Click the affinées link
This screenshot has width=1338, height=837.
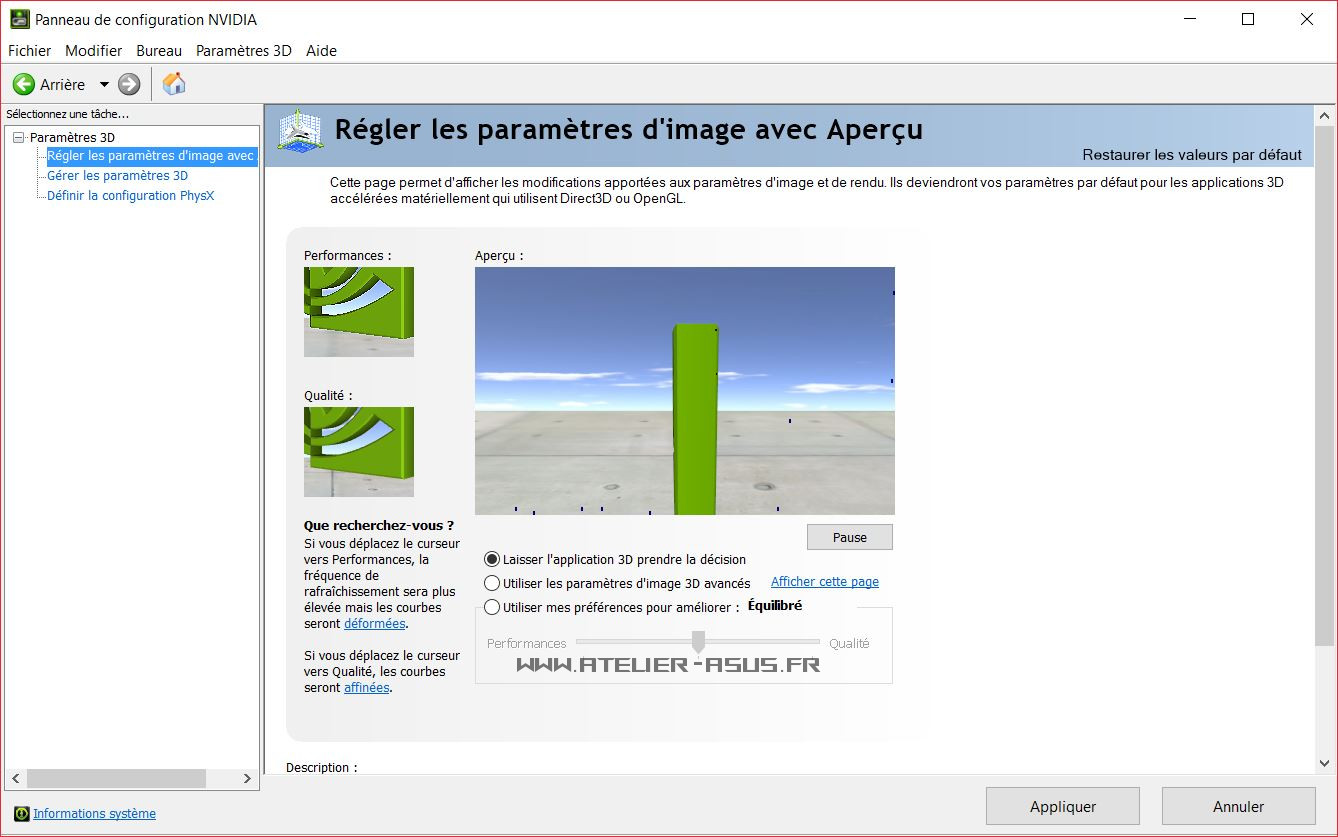click(367, 688)
